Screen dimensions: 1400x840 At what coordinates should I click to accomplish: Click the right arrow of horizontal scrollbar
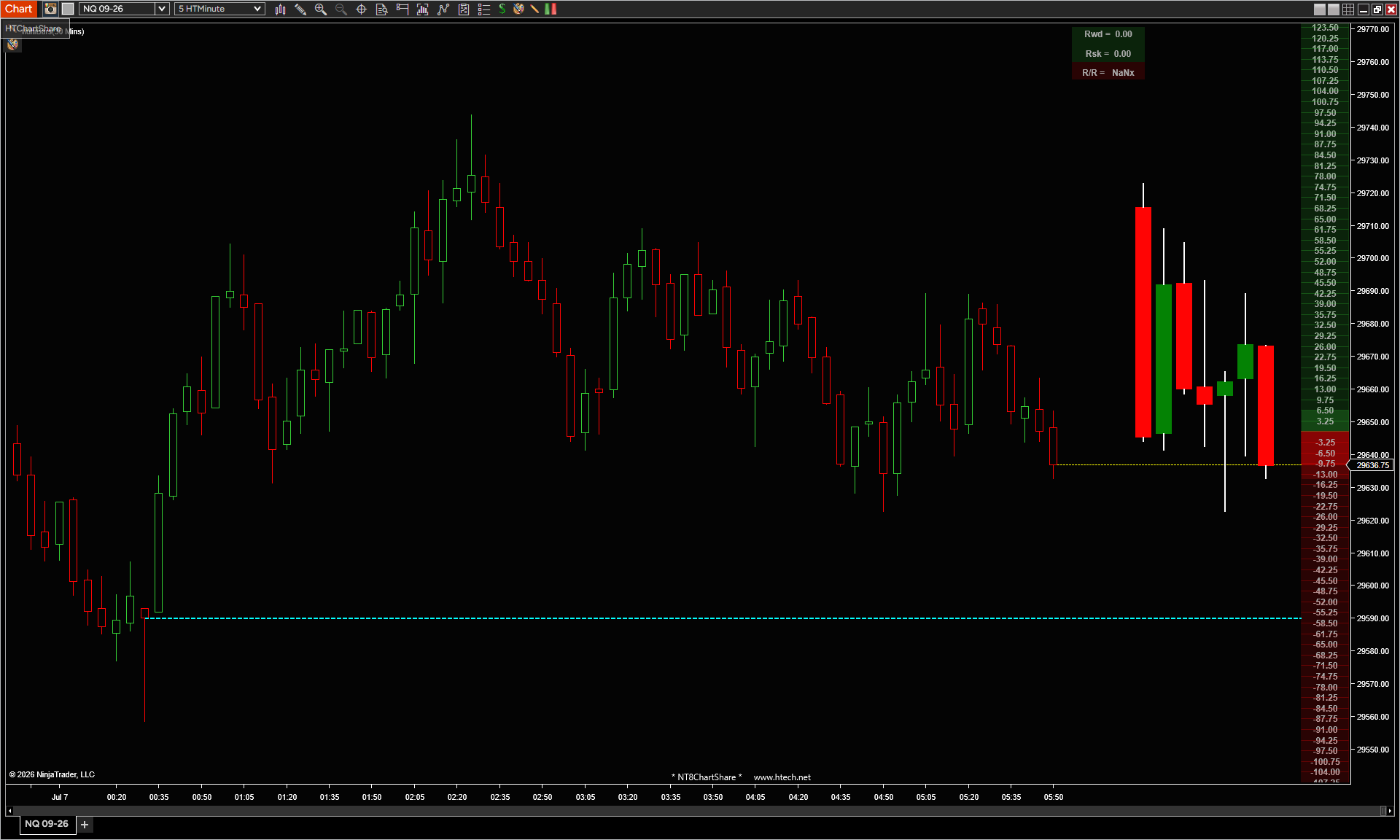[1390, 811]
